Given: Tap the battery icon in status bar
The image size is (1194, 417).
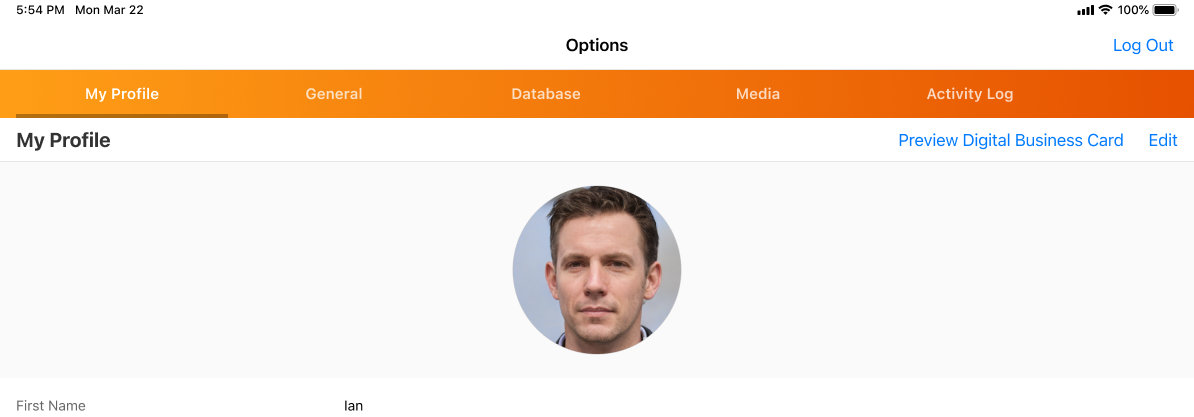Looking at the screenshot, I should (x=1165, y=10).
